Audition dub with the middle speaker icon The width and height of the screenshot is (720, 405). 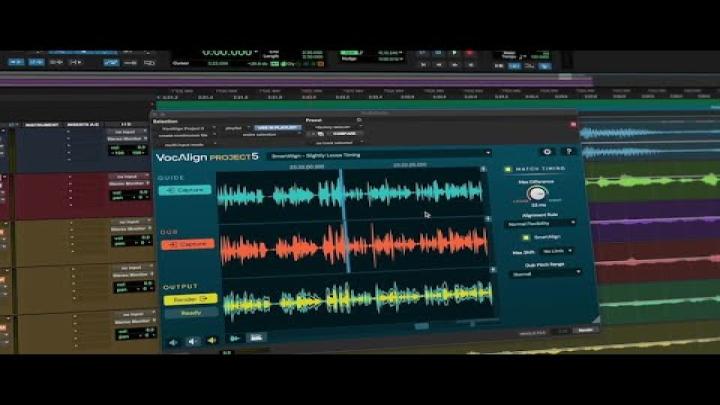point(192,341)
